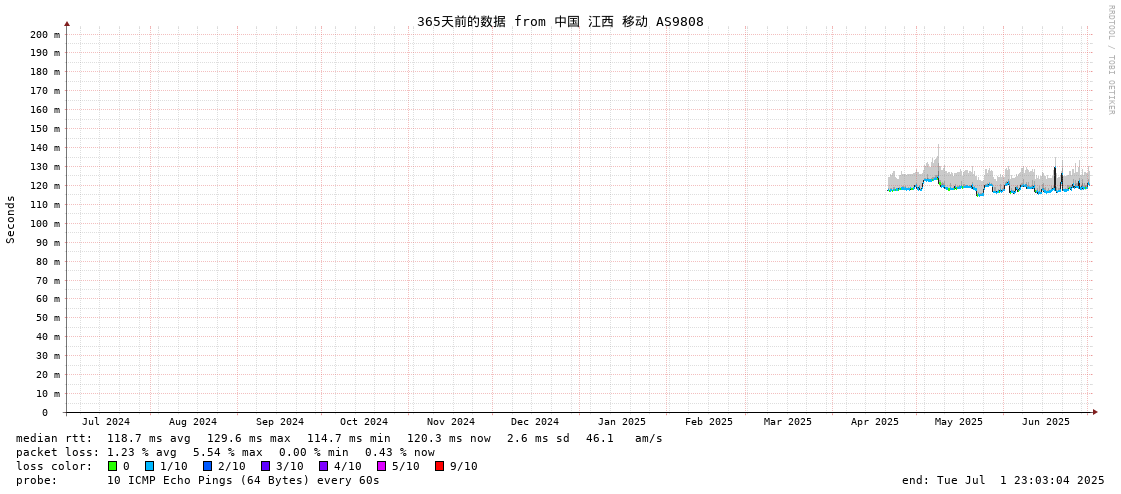
Task: Click the "180 m" y-axis label
Action: tap(45, 72)
